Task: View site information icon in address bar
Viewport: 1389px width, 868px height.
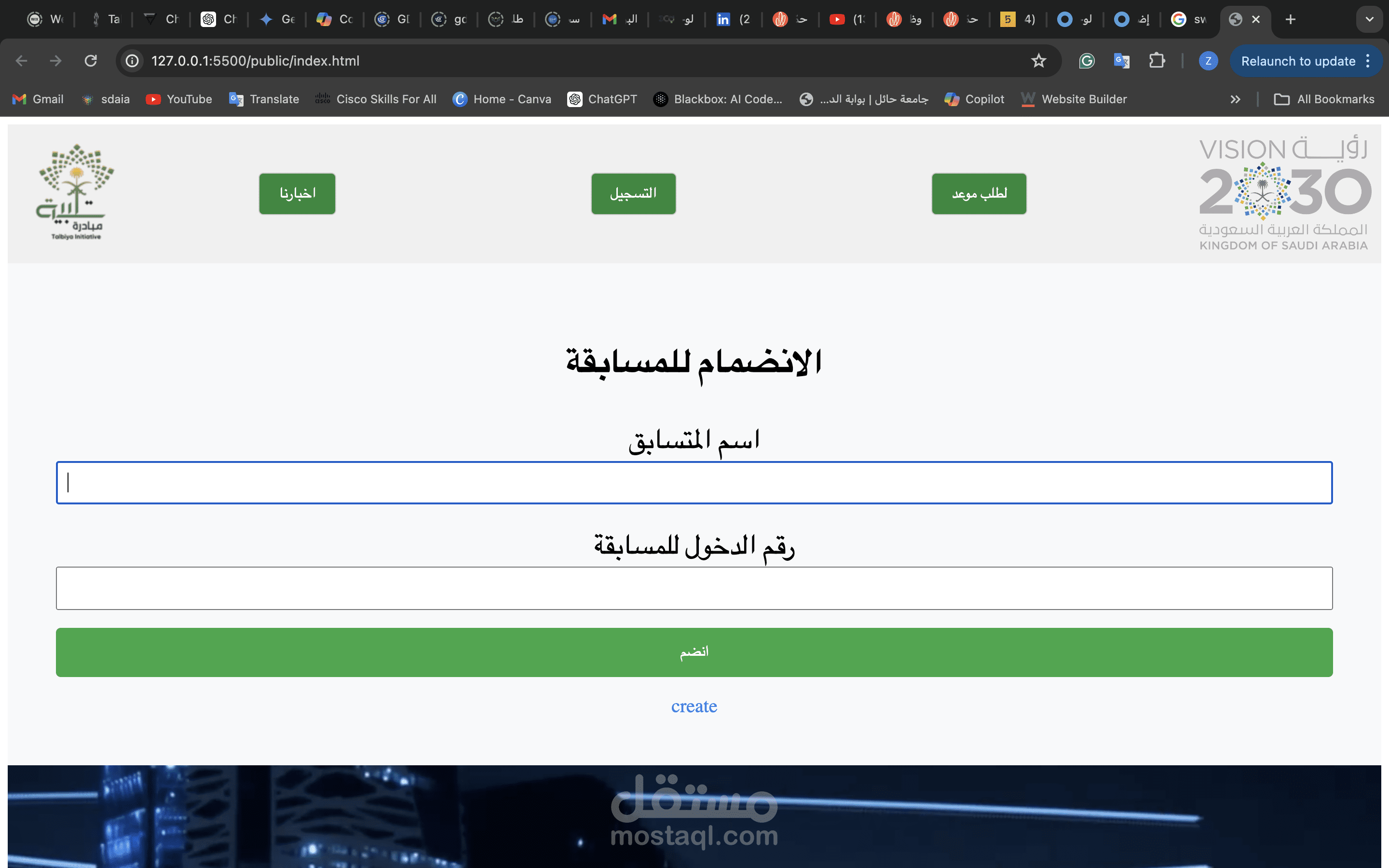Action: [133, 61]
